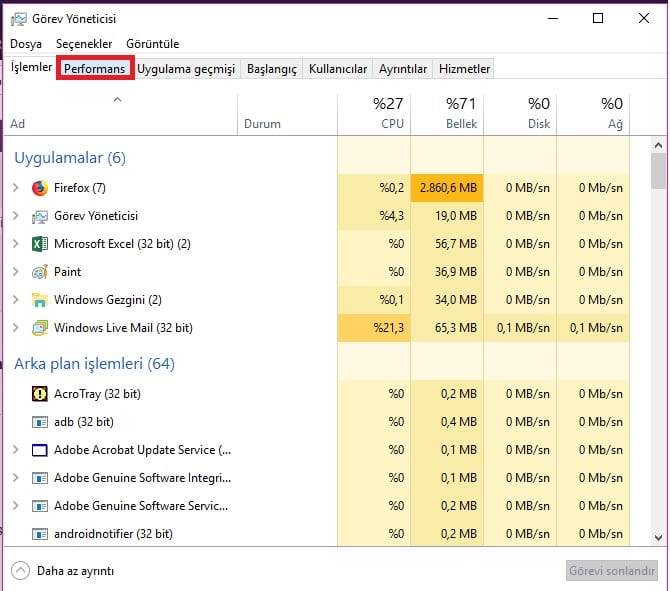Viewport: 670px width, 591px height.
Task: Click the Görevi sonlandır button
Action: (x=612, y=570)
